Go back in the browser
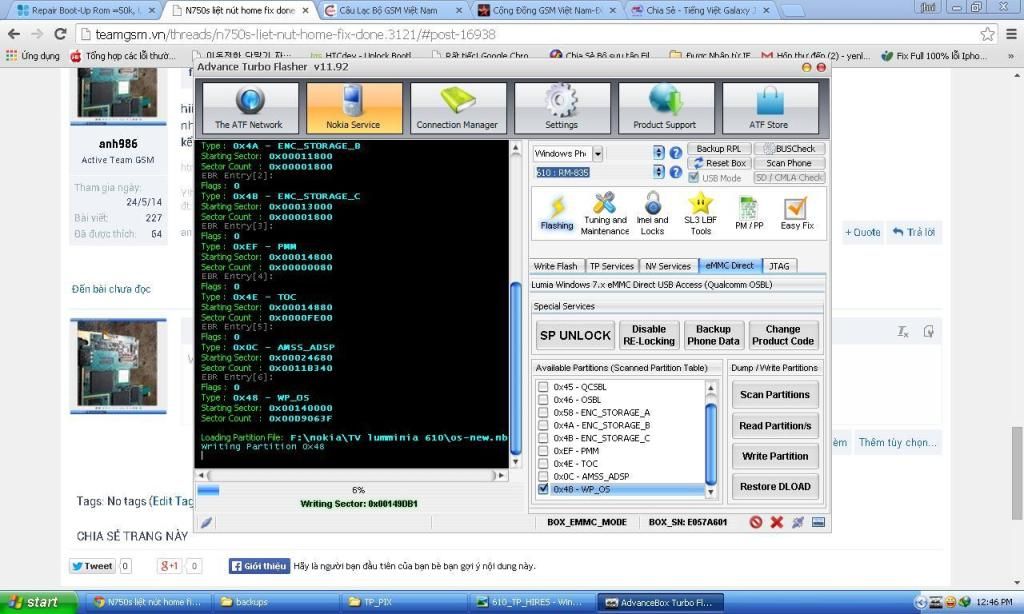The height and width of the screenshot is (614, 1024). (14, 34)
